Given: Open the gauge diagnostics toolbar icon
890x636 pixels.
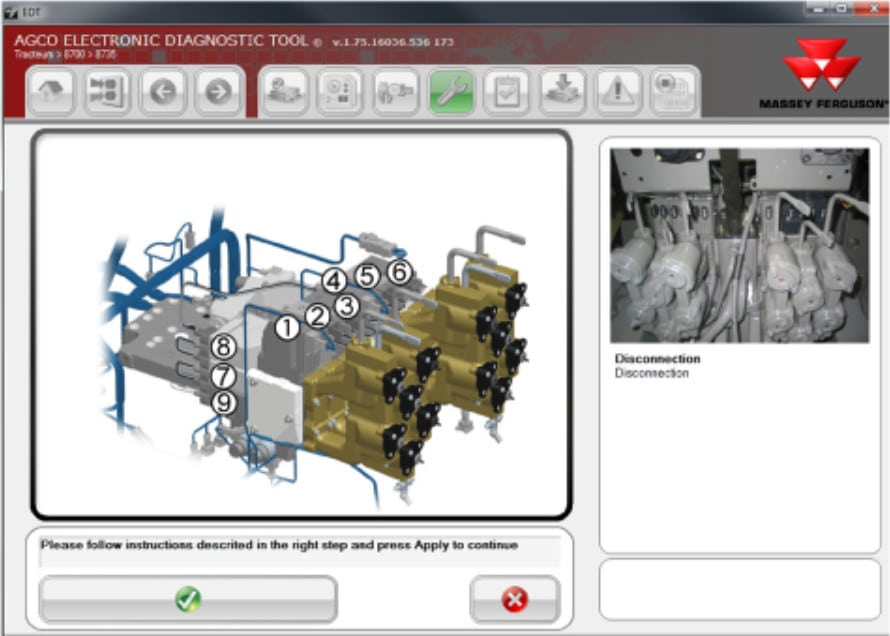Looking at the screenshot, I should click(285, 92).
